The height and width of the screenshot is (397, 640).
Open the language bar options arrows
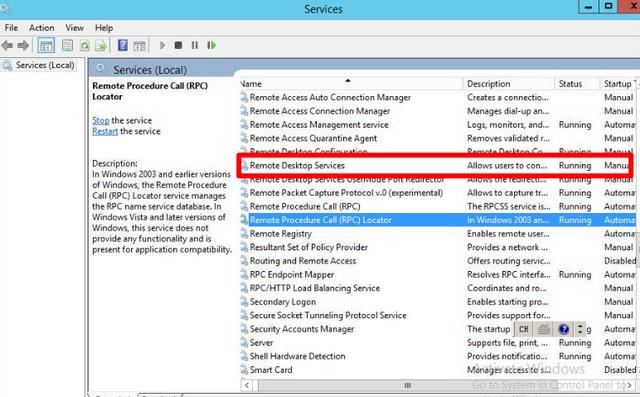click(x=580, y=329)
